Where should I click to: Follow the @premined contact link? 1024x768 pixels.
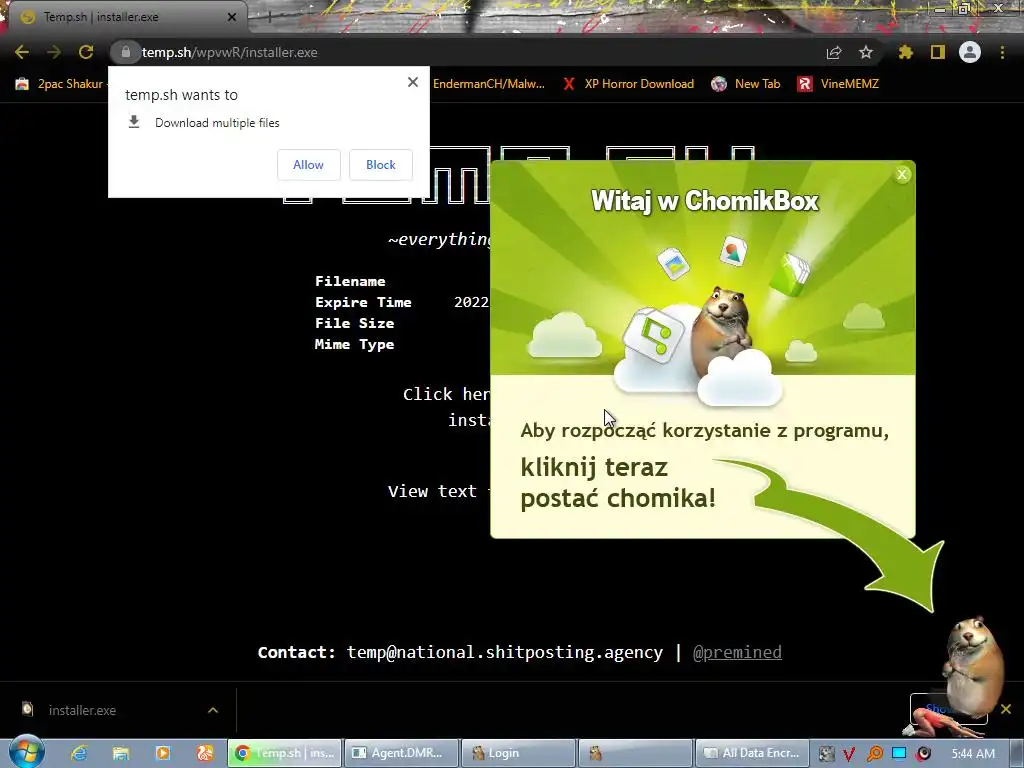(x=737, y=652)
